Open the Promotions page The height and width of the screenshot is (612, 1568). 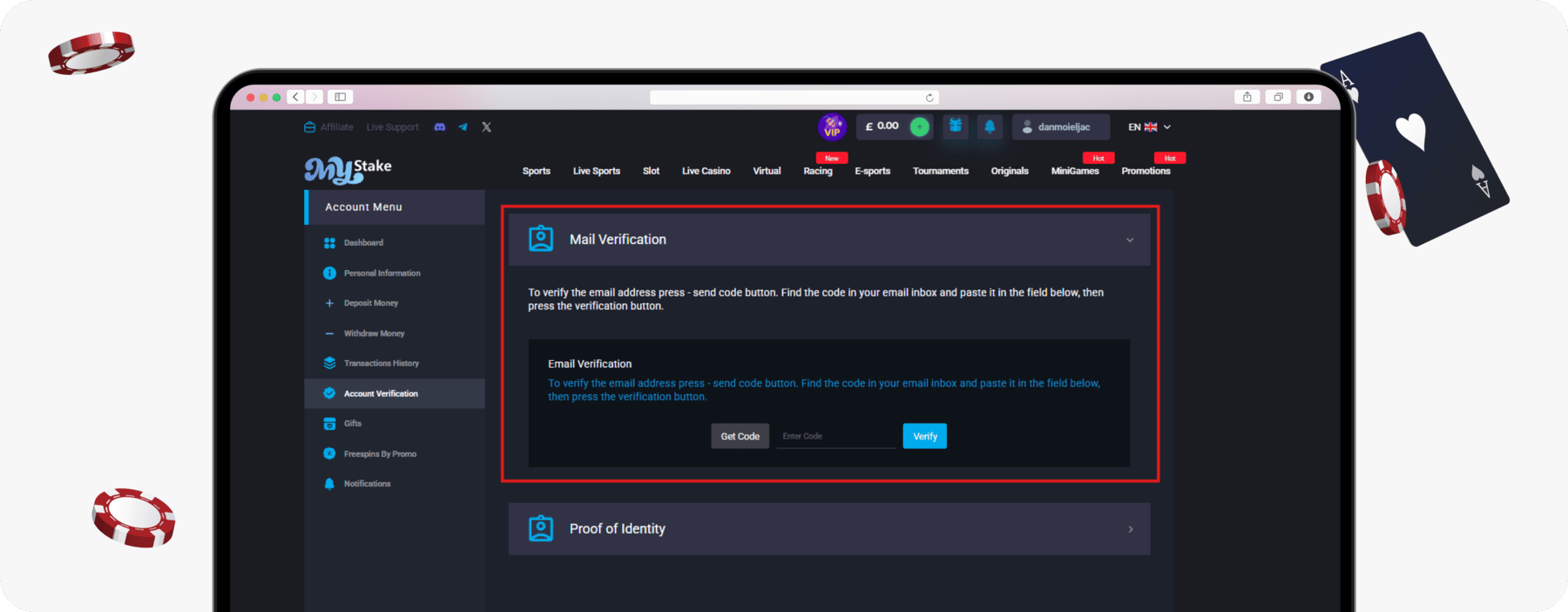point(1146,171)
